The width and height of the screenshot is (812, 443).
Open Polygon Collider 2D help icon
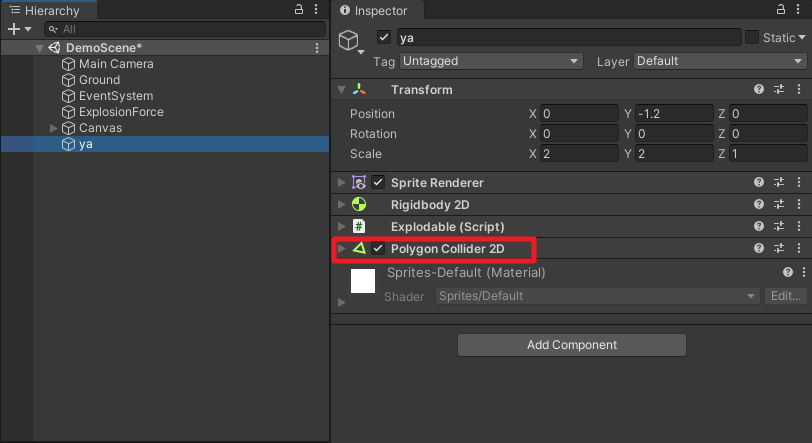[x=759, y=249]
